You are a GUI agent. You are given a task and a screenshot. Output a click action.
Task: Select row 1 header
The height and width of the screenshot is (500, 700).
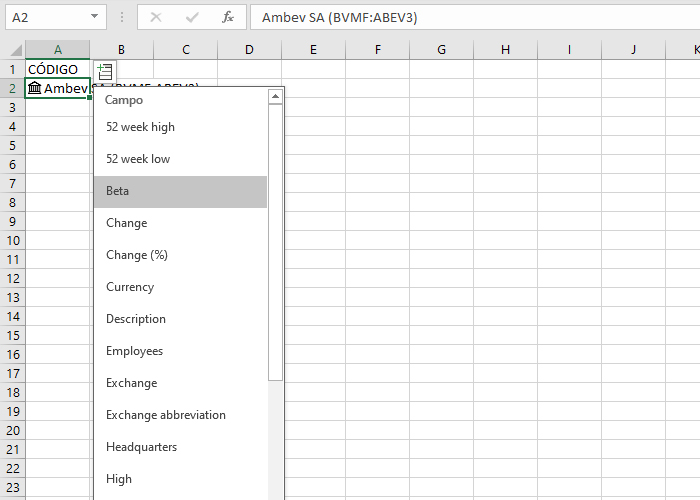tap(12, 70)
